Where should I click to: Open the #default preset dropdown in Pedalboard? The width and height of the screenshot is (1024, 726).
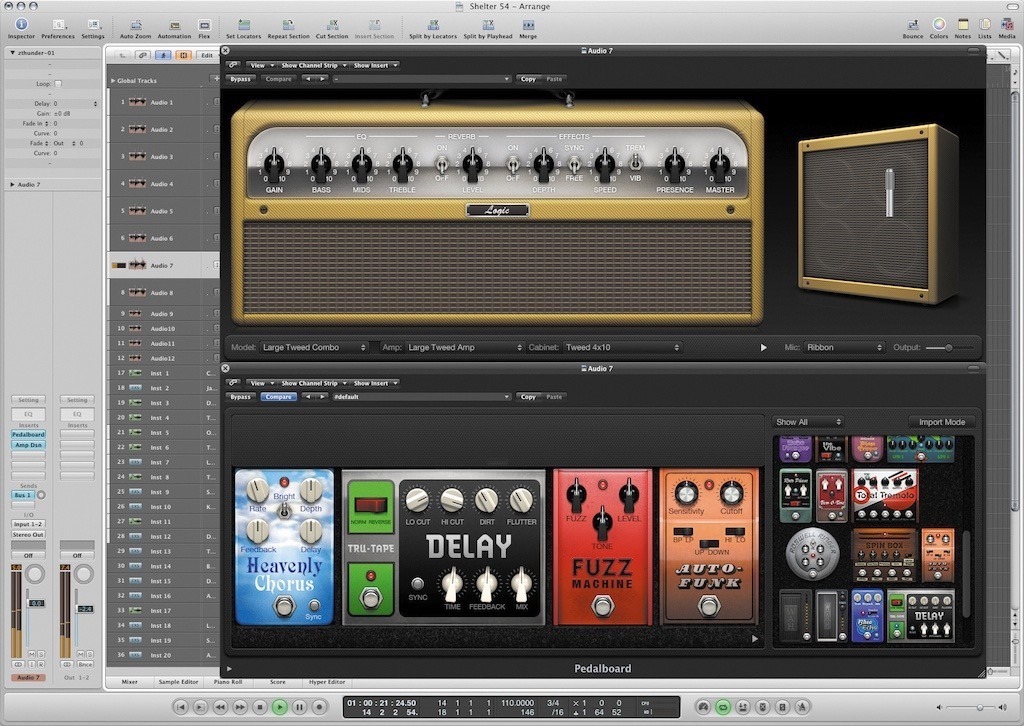[421, 397]
